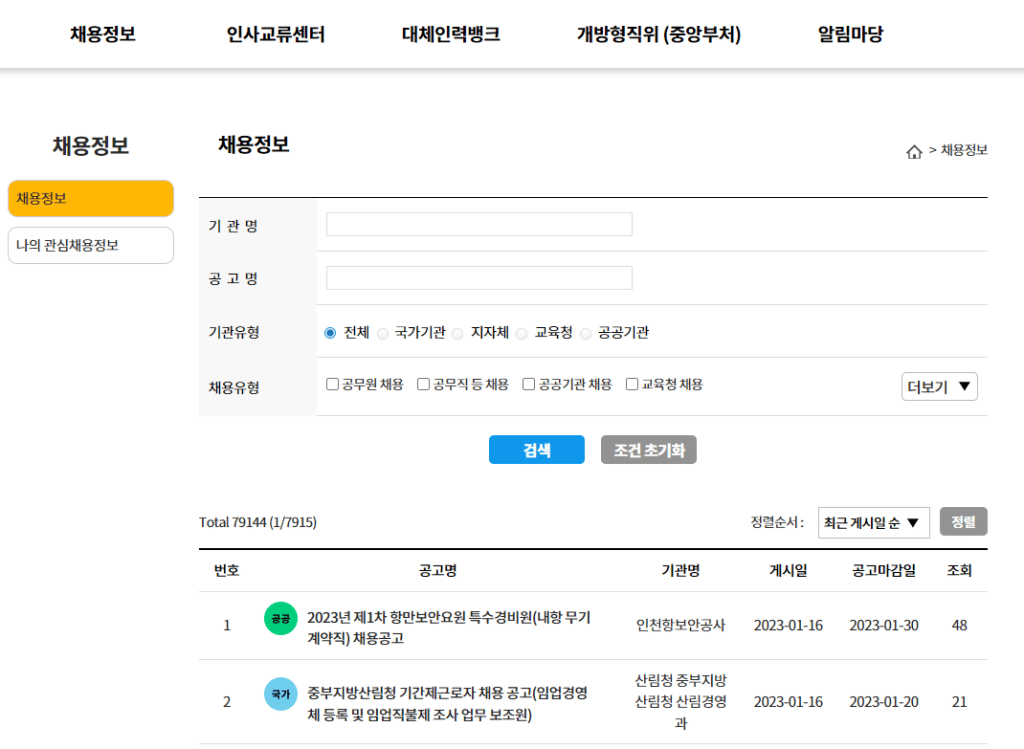Click the 공고명 column header
This screenshot has height=749, width=1024.
[x=438, y=571]
